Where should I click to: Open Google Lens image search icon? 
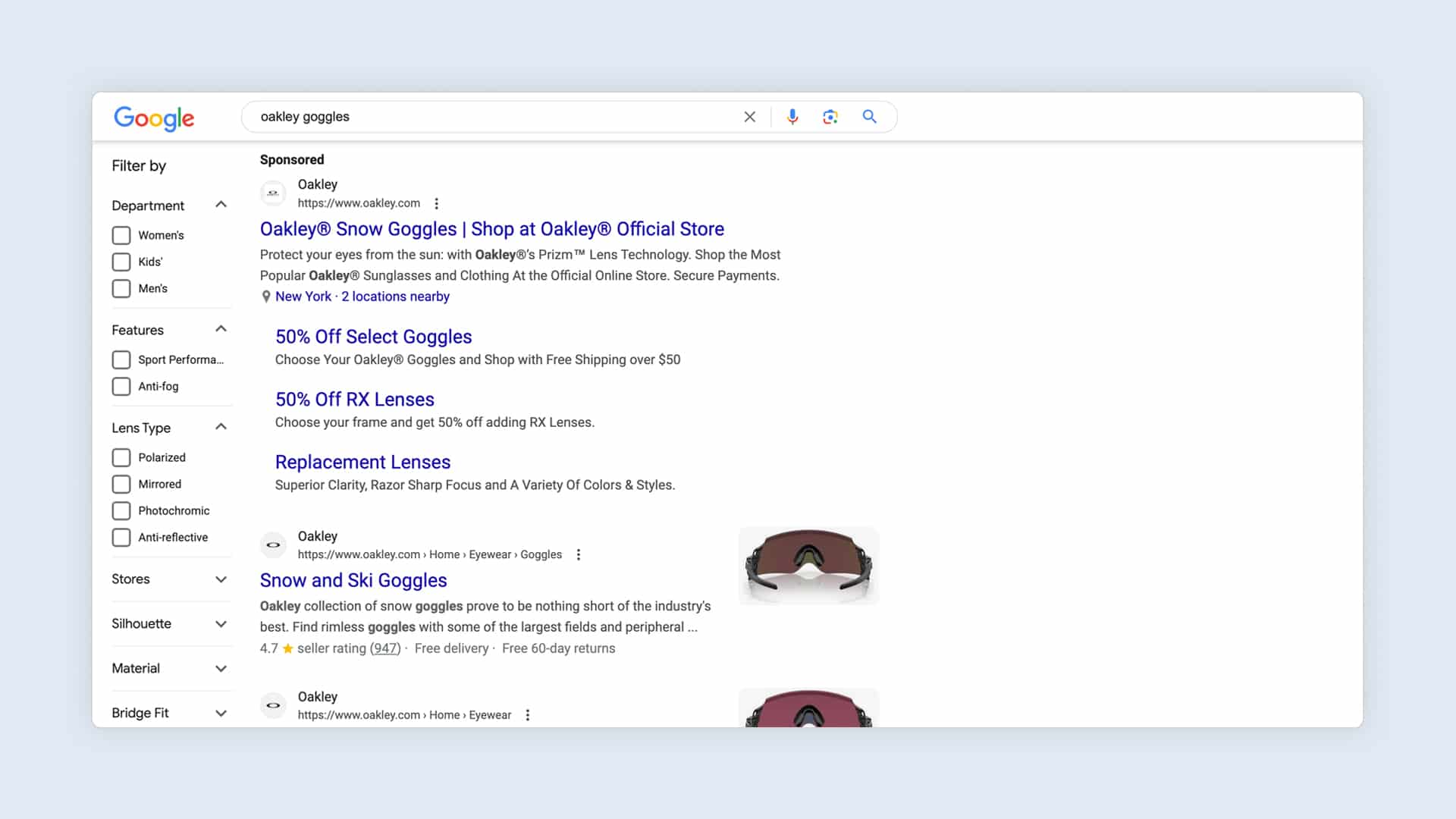(830, 117)
